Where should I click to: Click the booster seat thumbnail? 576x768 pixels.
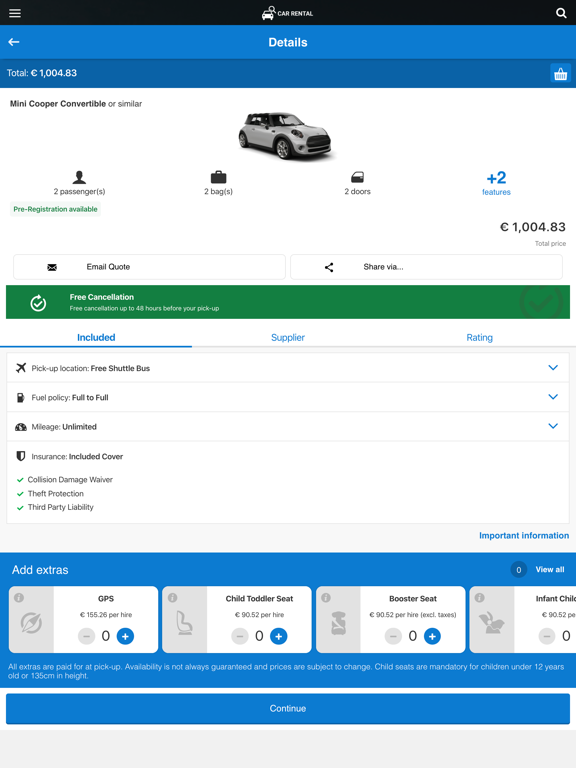tap(338, 623)
